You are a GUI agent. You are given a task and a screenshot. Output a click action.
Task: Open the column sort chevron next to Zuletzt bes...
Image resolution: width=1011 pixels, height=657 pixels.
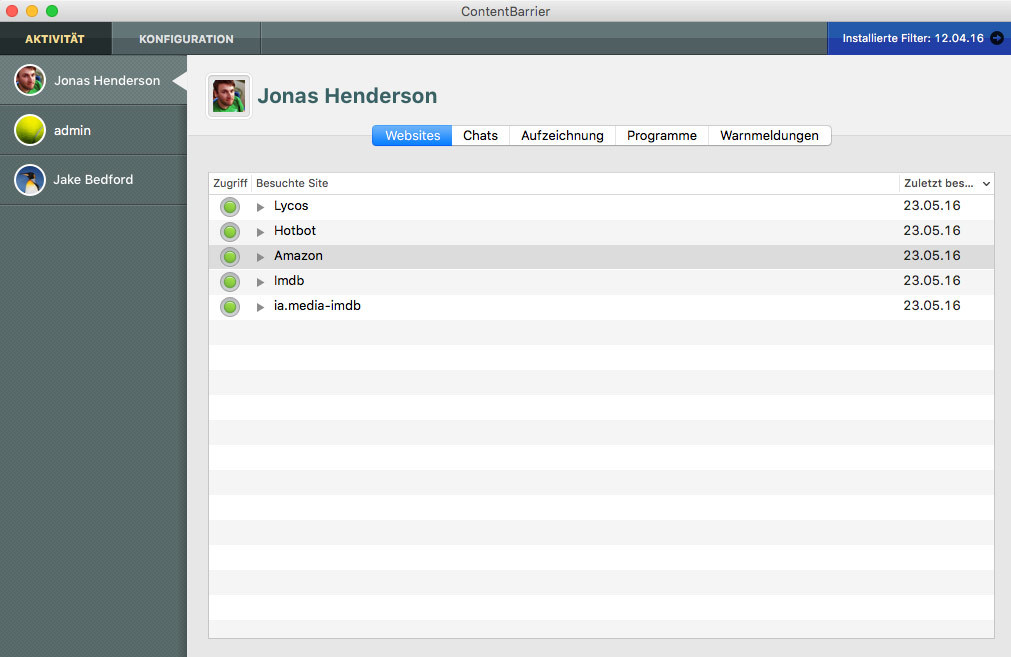point(986,184)
